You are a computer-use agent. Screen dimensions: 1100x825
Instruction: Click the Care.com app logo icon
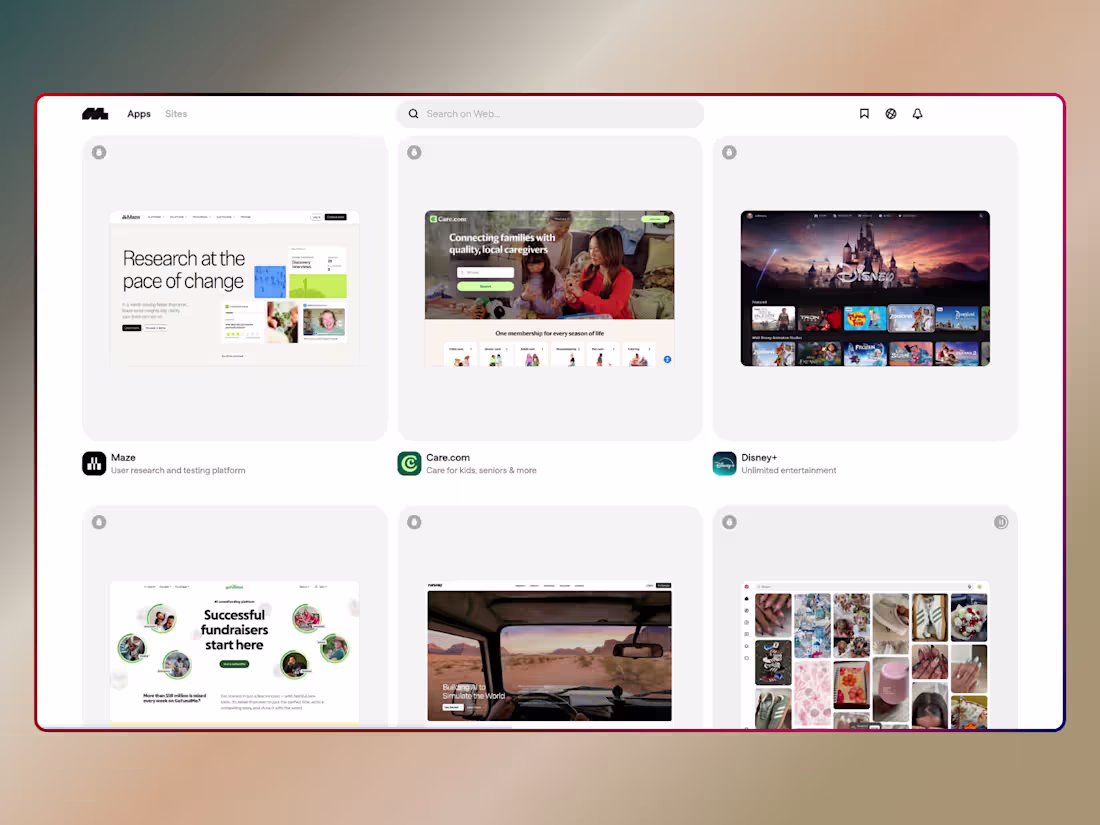pyautogui.click(x=409, y=464)
